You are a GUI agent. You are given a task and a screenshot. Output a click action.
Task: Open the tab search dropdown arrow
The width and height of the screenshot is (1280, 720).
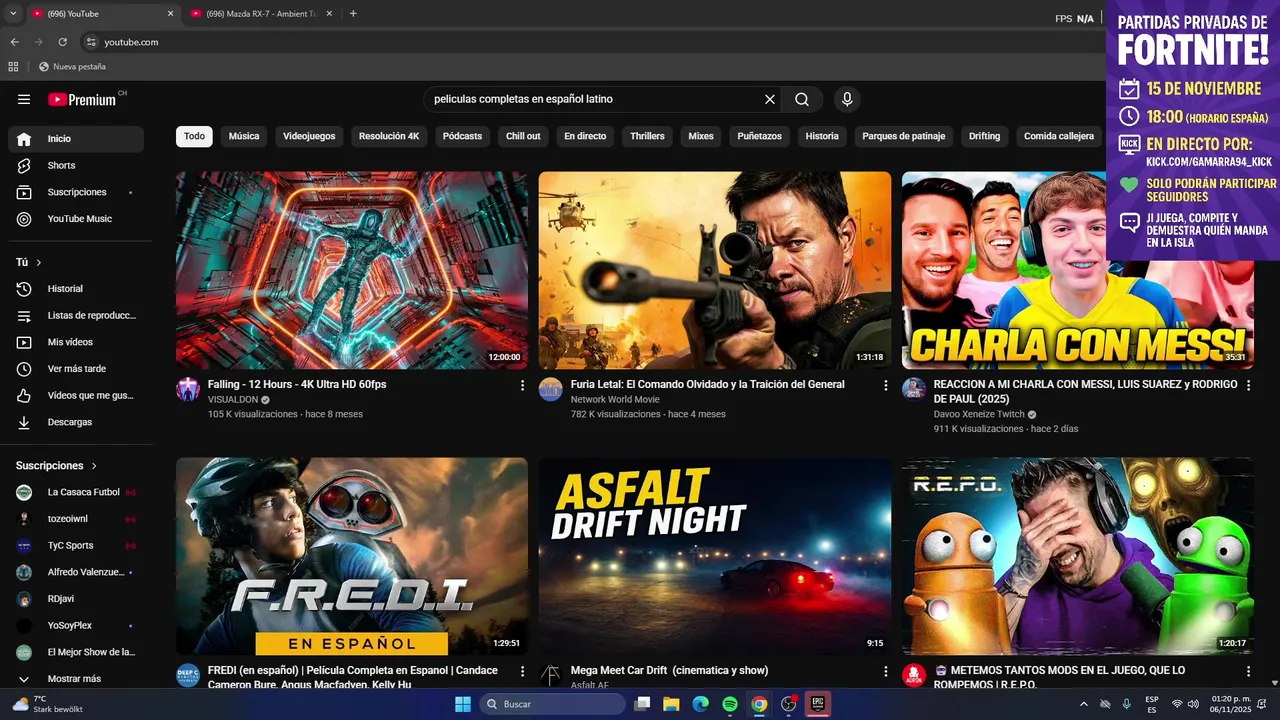pyautogui.click(x=13, y=14)
